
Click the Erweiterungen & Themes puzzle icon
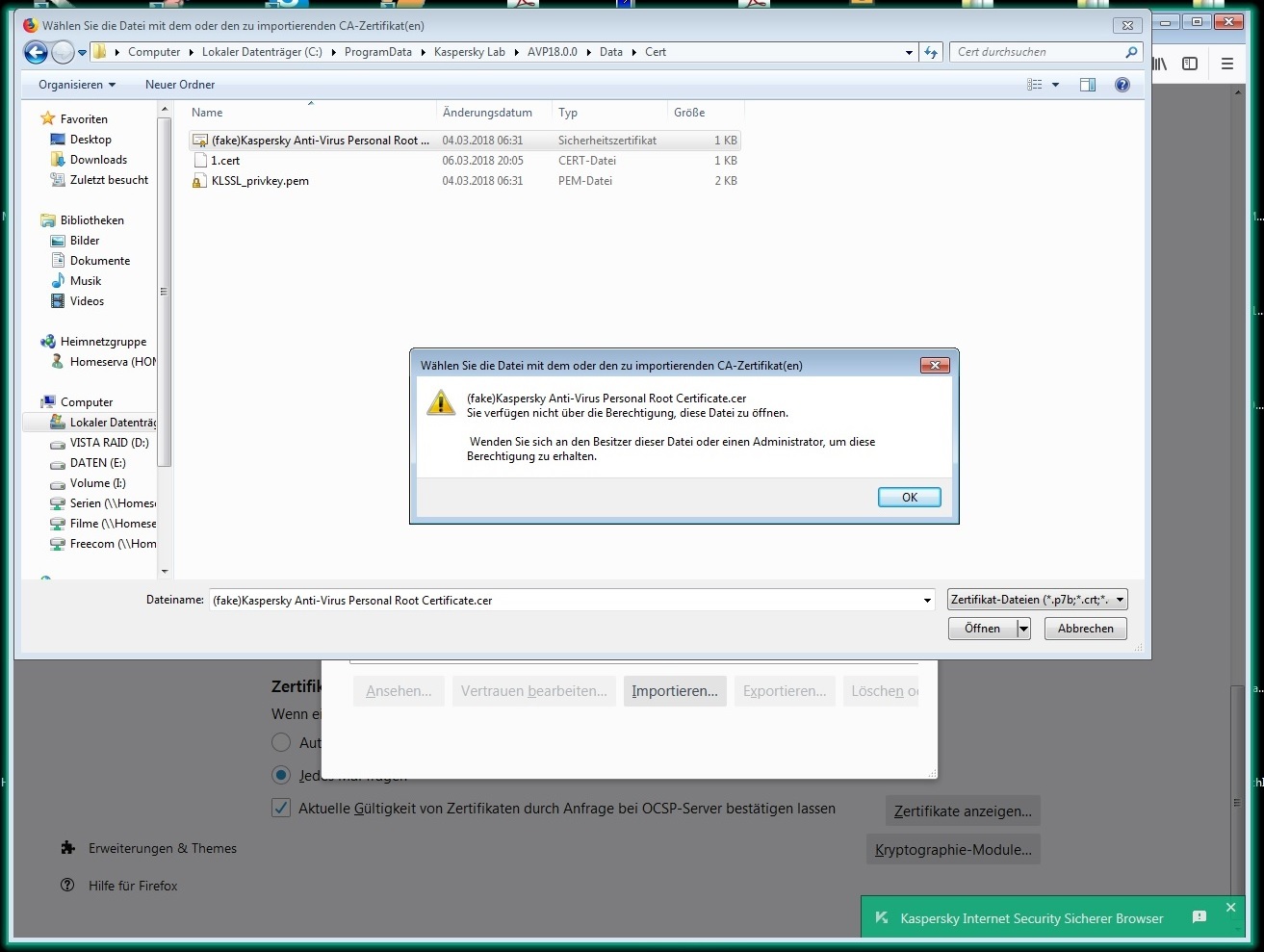click(67, 848)
